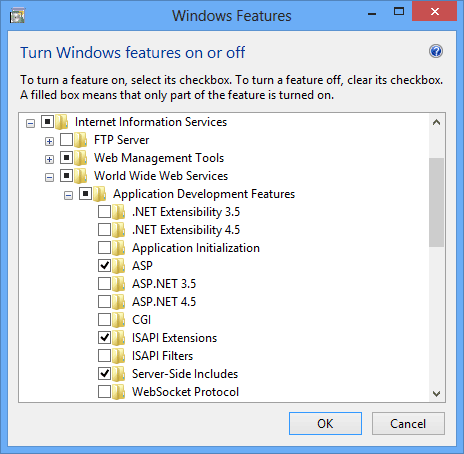Enable the .NET Extensibility 3.5 checkbox
464x454 pixels.
104,212
